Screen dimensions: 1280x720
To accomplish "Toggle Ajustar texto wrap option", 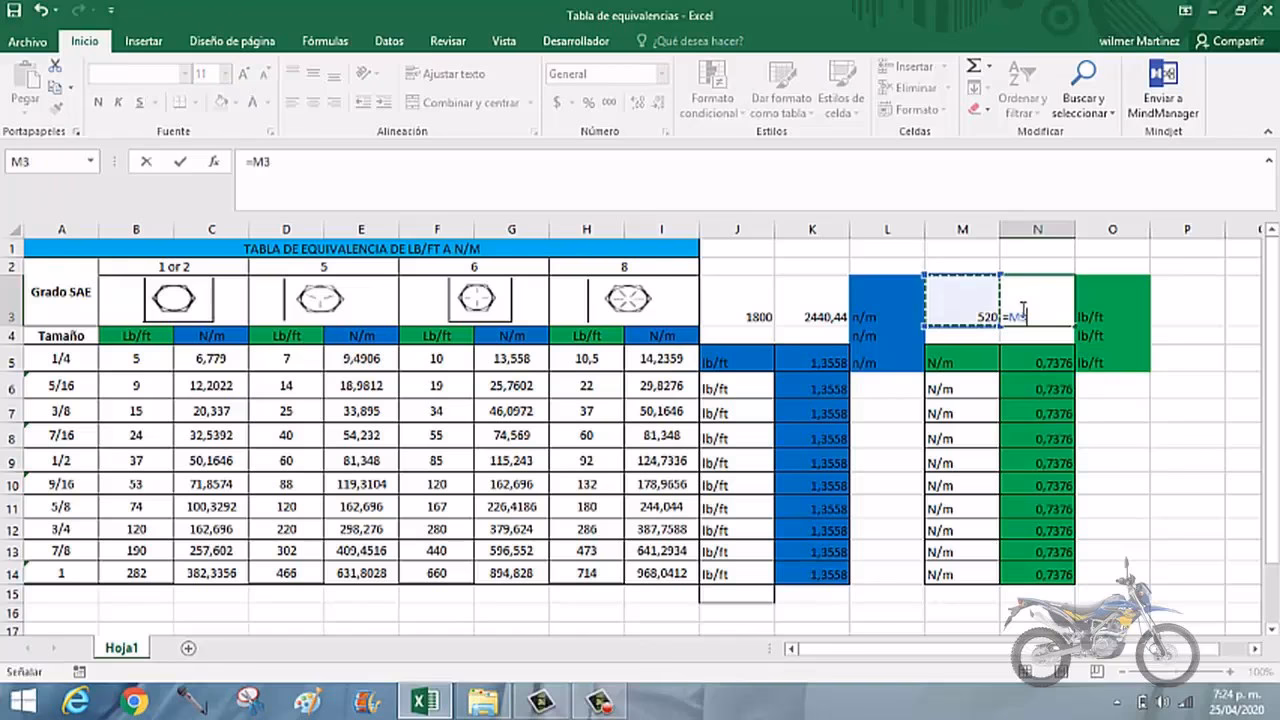I will click(x=445, y=74).
